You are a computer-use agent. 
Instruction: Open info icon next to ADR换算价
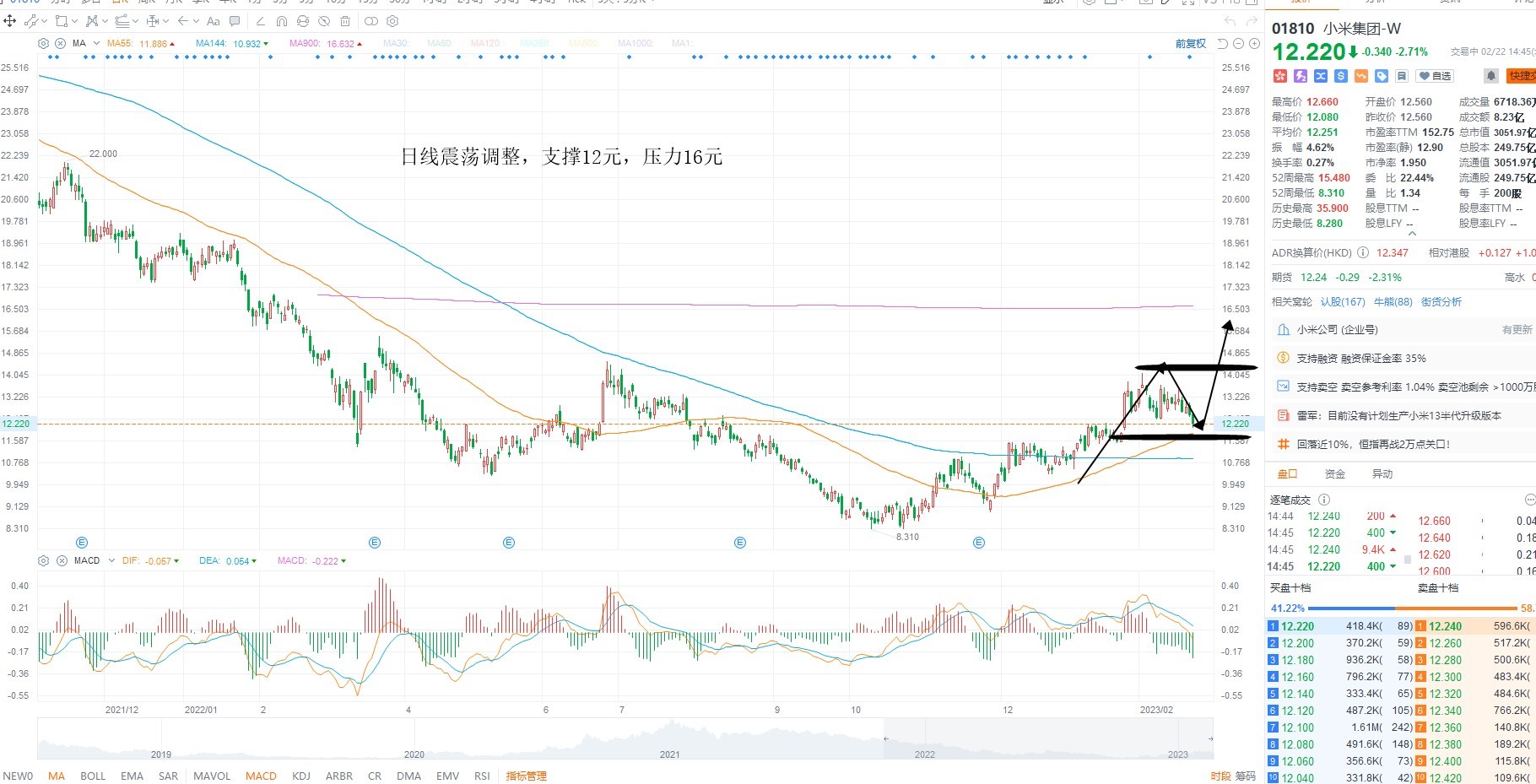(x=1363, y=252)
